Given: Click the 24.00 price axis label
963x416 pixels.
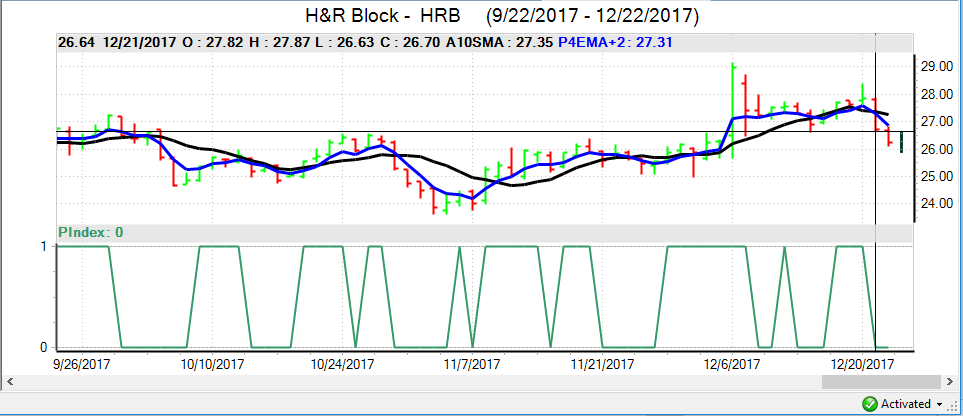Looking at the screenshot, I should point(938,204).
